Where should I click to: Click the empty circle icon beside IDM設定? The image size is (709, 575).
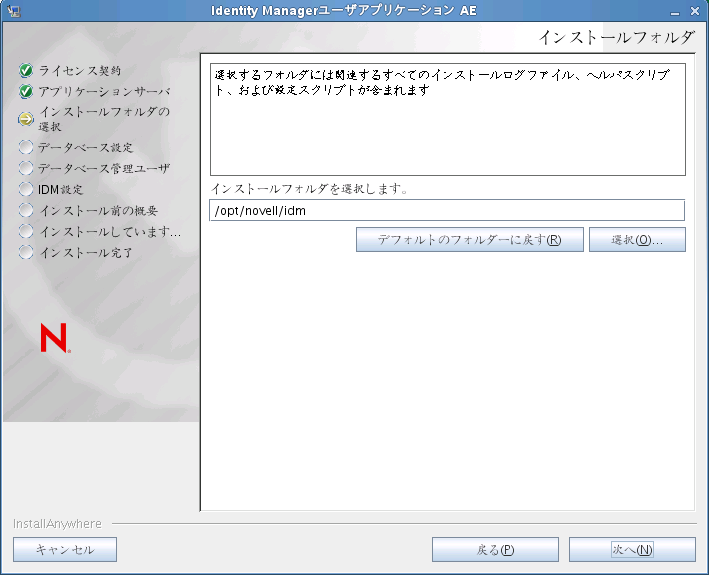point(26,189)
